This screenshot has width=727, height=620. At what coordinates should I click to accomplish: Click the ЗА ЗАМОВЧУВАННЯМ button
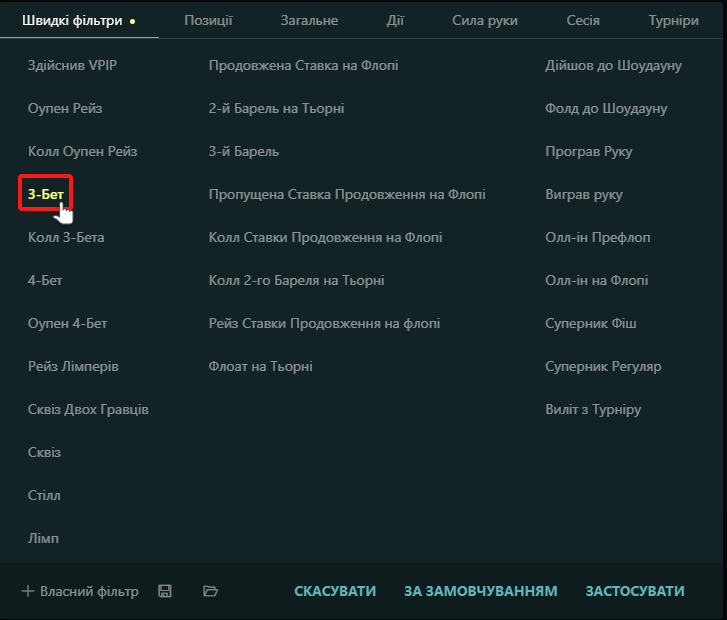pyautogui.click(x=481, y=591)
